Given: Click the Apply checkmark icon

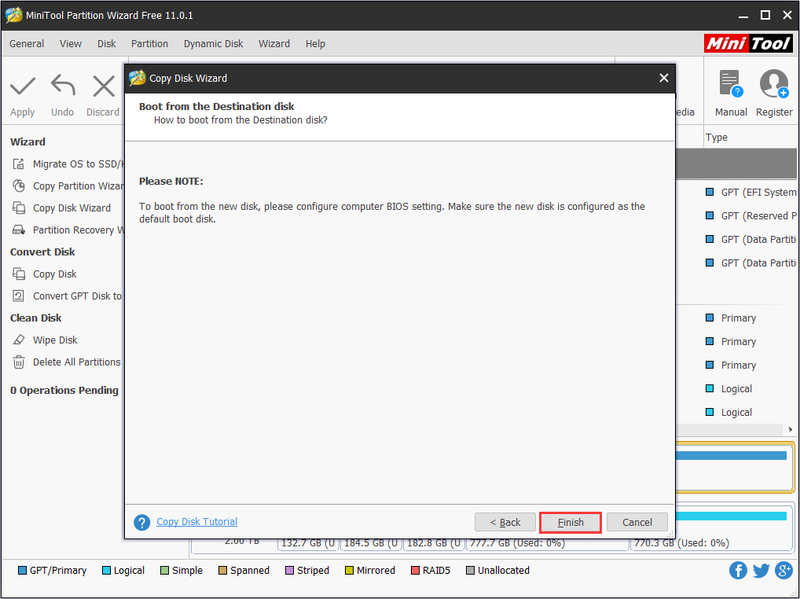Looking at the screenshot, I should (x=23, y=86).
